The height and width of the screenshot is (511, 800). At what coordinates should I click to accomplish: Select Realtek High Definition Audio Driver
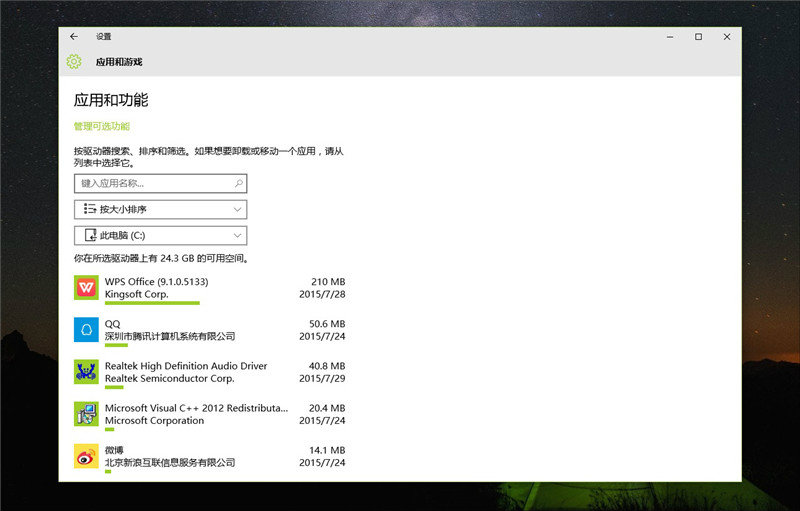point(186,366)
